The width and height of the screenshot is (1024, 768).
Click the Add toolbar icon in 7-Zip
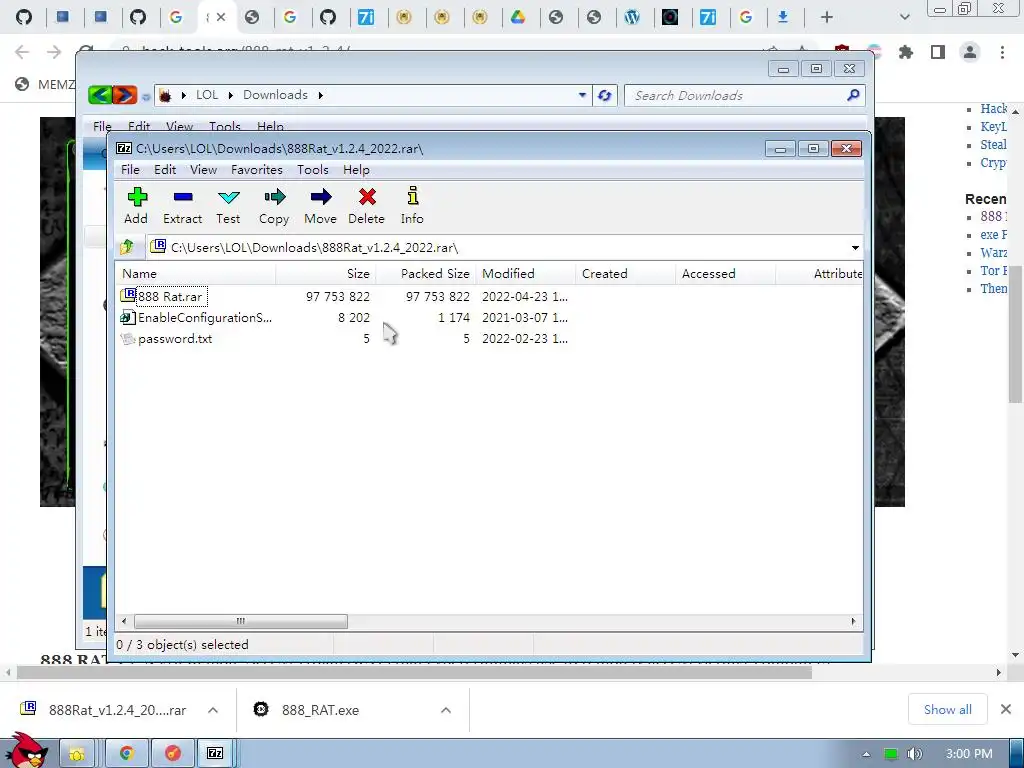pyautogui.click(x=136, y=206)
